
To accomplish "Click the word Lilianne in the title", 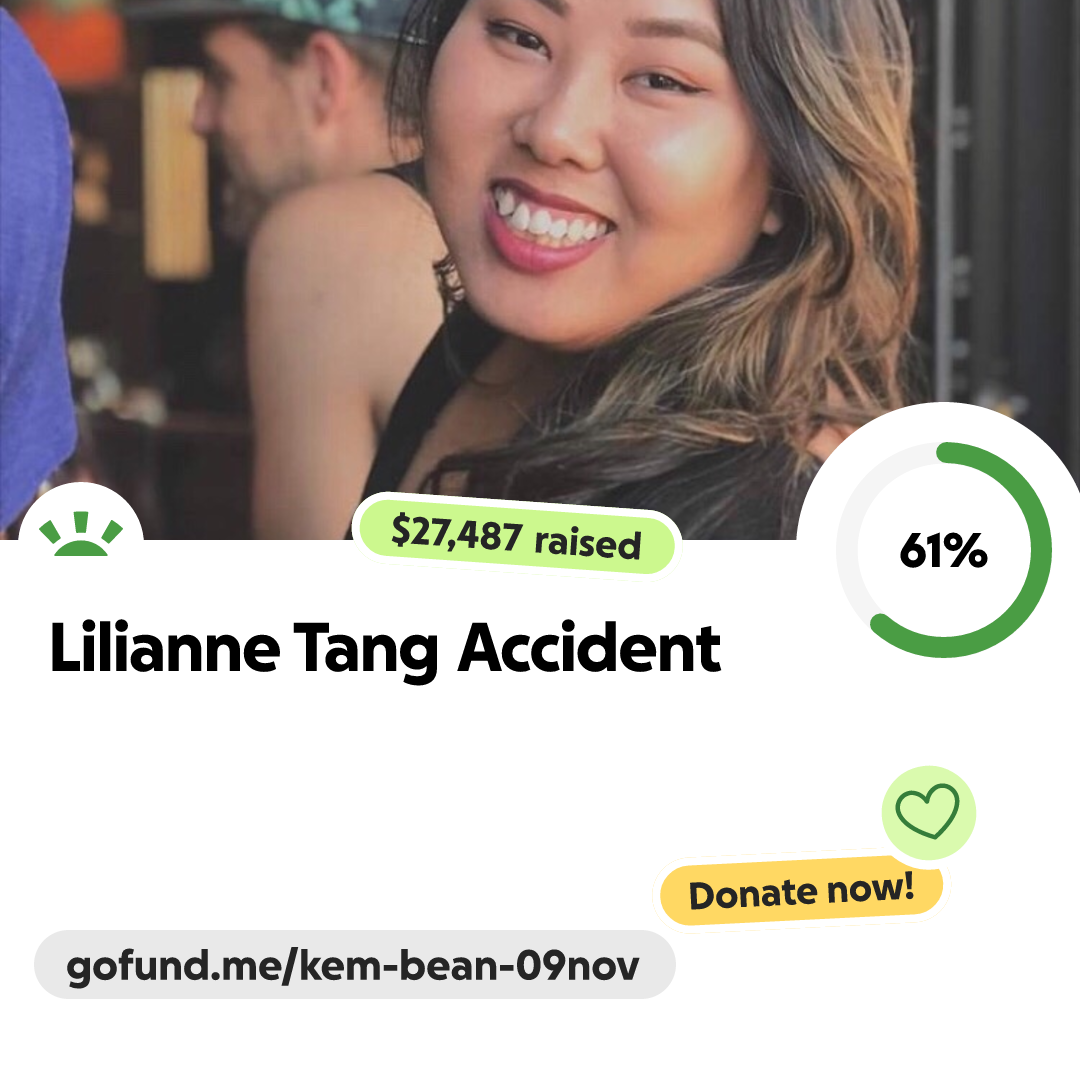I will [x=165, y=647].
